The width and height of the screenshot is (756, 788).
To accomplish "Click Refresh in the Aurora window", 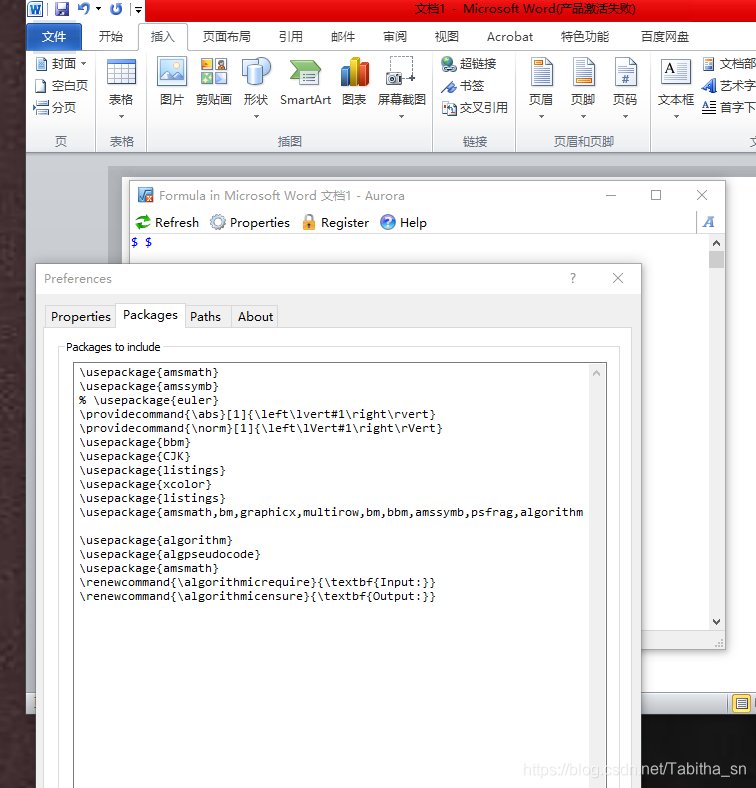I will (167, 222).
